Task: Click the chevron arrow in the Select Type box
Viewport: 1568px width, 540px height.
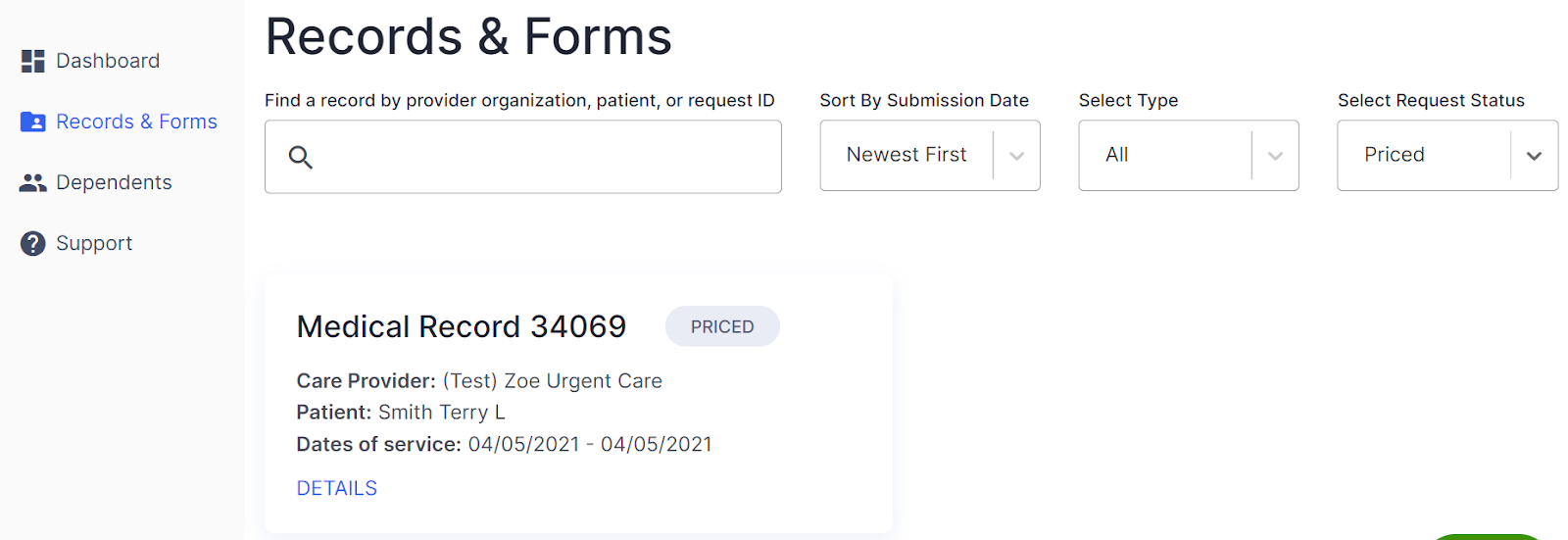Action: (1276, 156)
